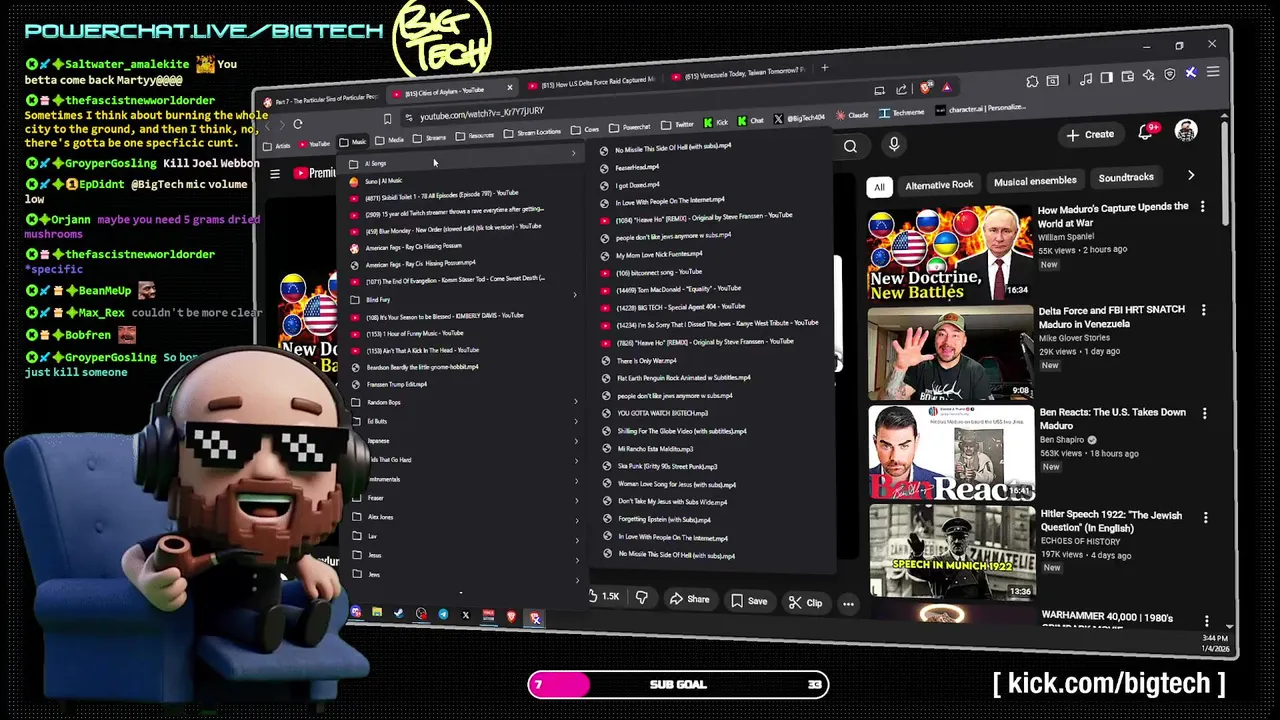
Task: Click the Clip button under the video
Action: point(805,602)
